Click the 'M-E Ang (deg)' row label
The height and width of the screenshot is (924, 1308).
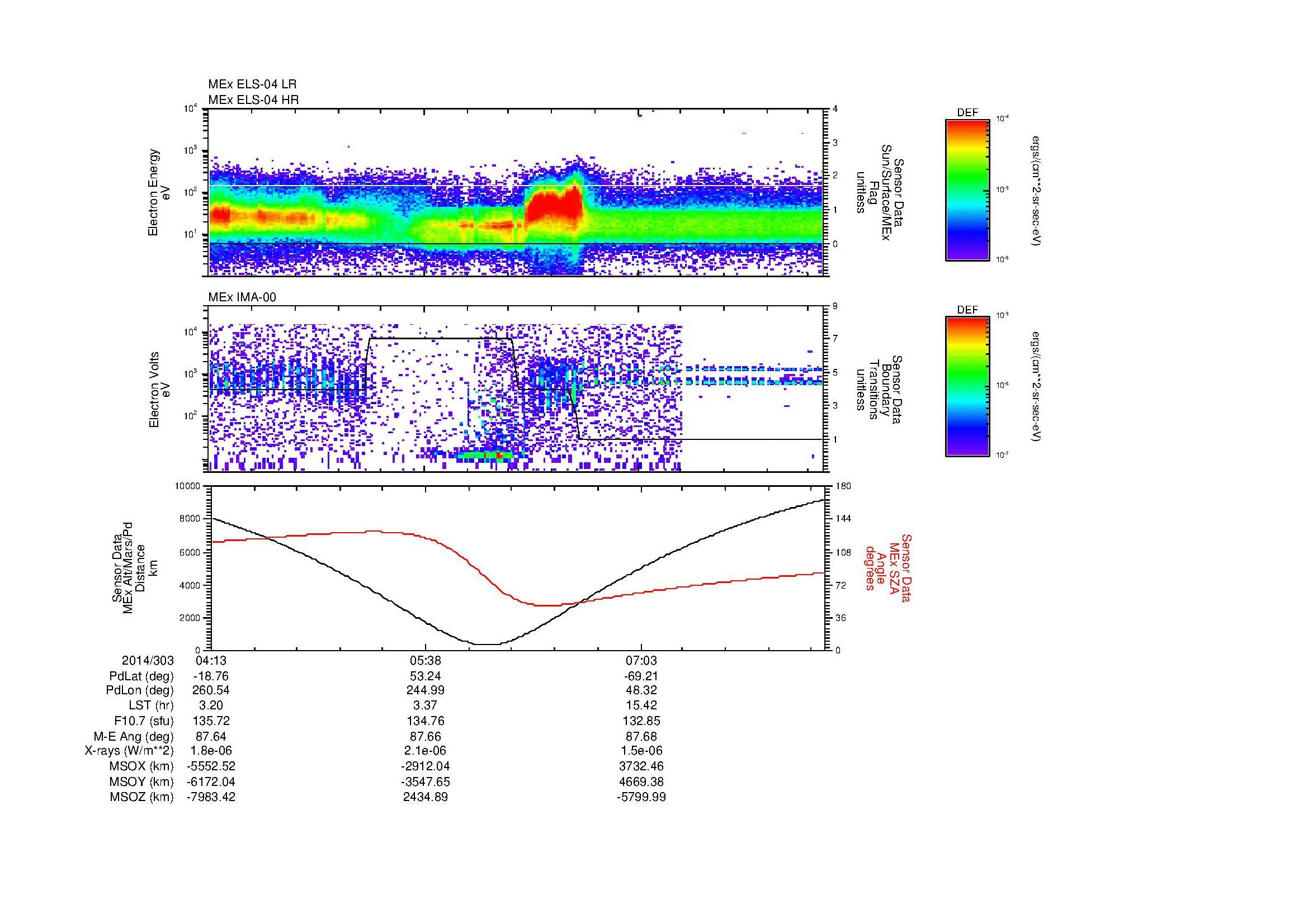click(133, 736)
